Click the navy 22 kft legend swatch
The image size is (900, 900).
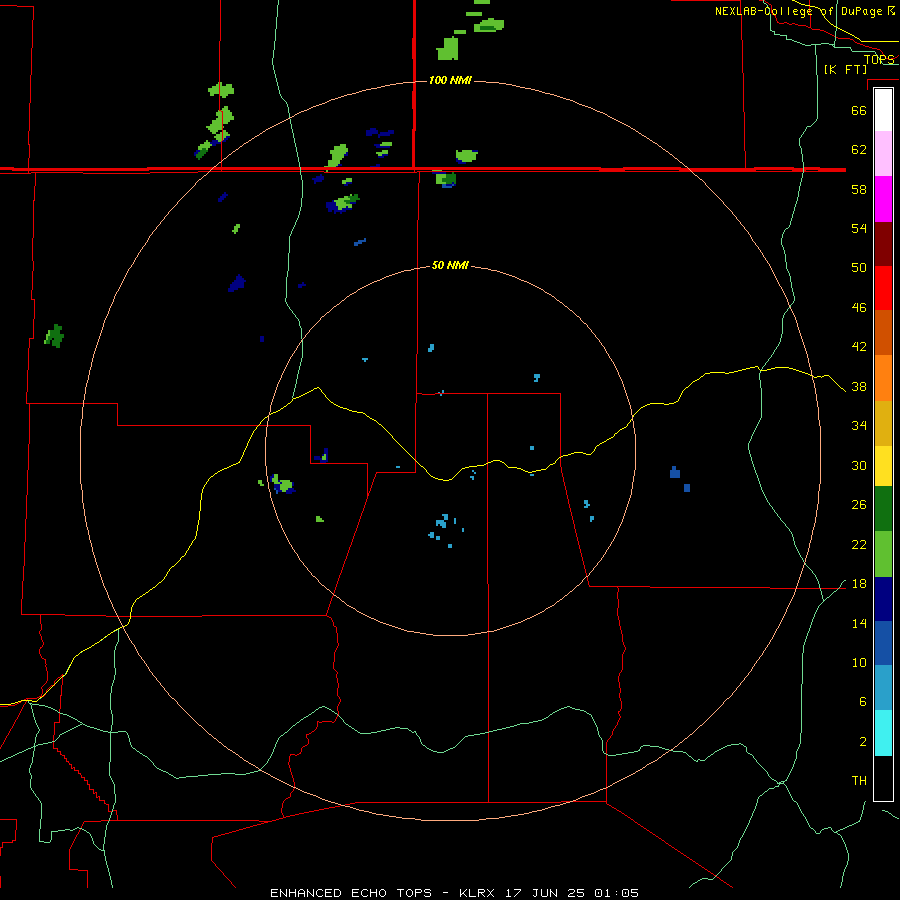(883, 599)
